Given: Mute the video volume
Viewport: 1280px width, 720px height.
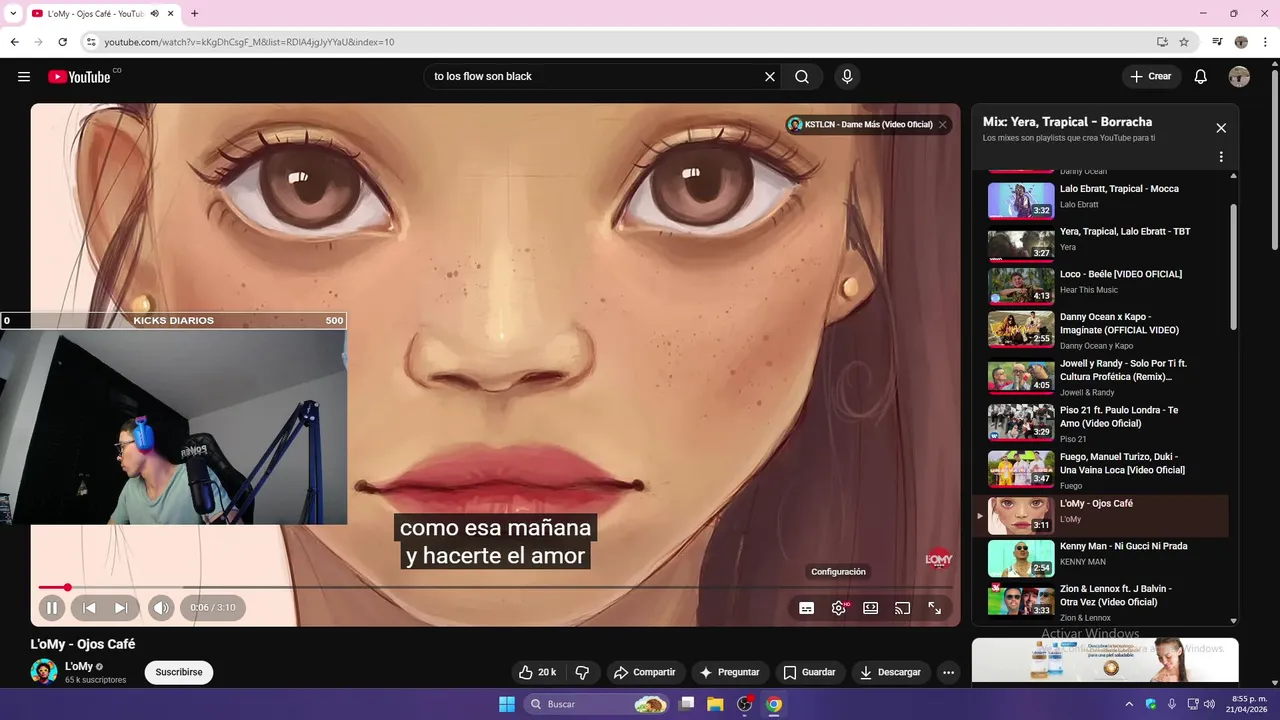Looking at the screenshot, I should 161,607.
